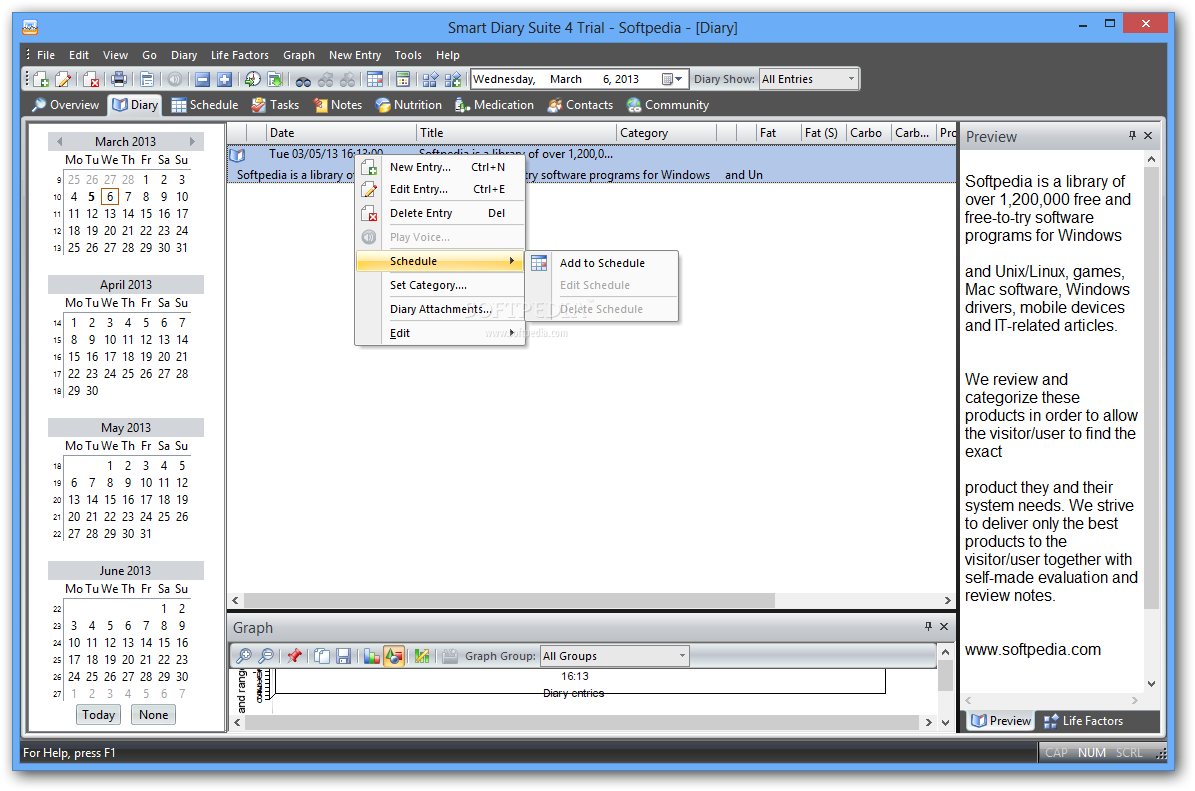
Task: Close the Preview panel
Action: pos(1149,136)
